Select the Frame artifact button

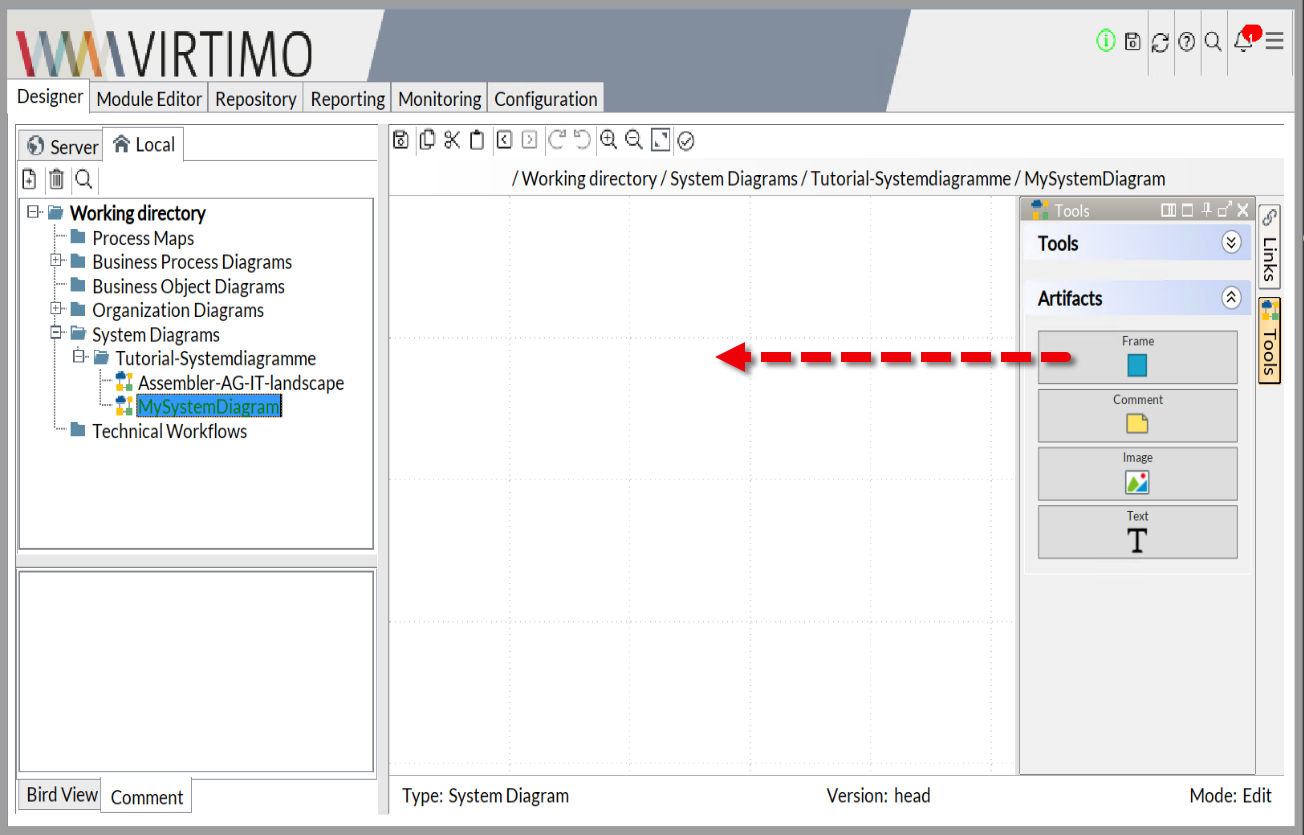point(1137,357)
